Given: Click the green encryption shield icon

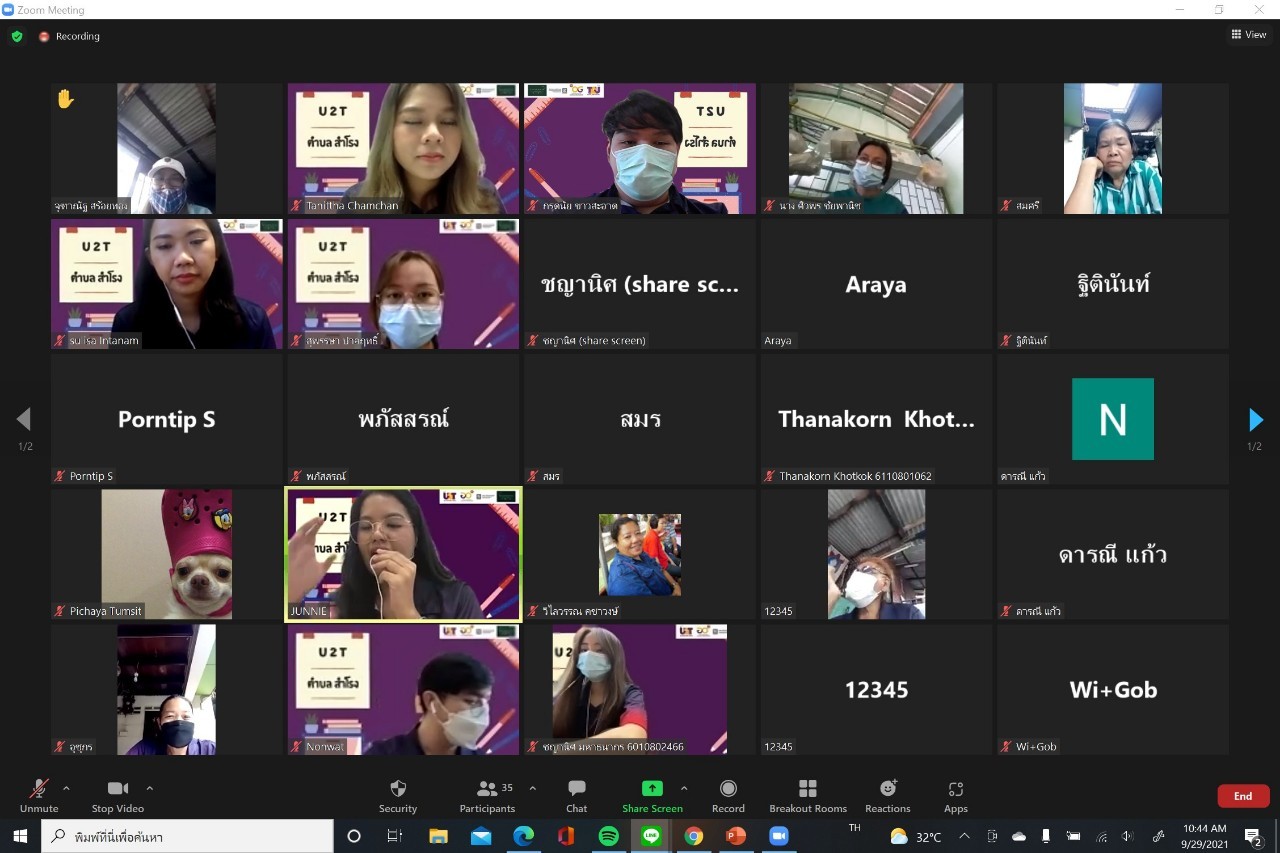Looking at the screenshot, I should click(x=17, y=36).
